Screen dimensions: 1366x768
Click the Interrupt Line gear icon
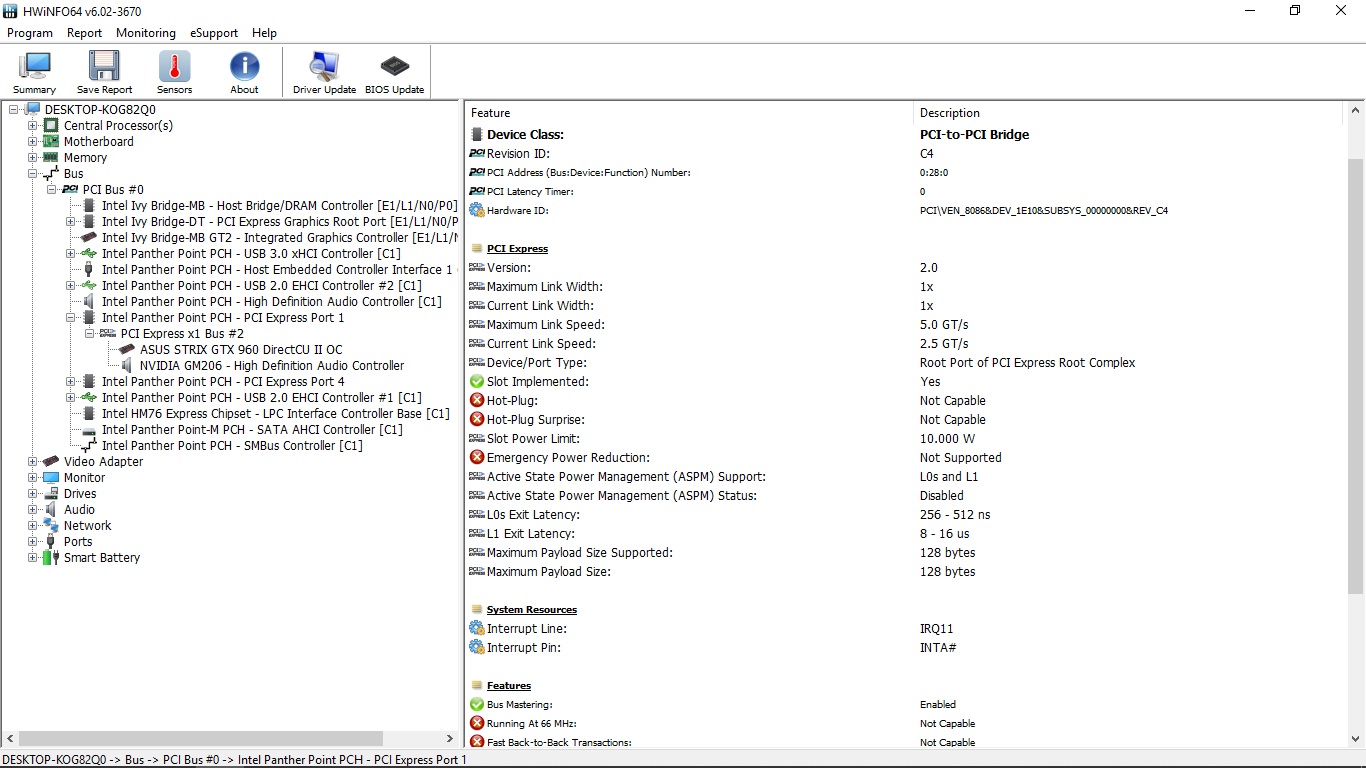click(477, 629)
